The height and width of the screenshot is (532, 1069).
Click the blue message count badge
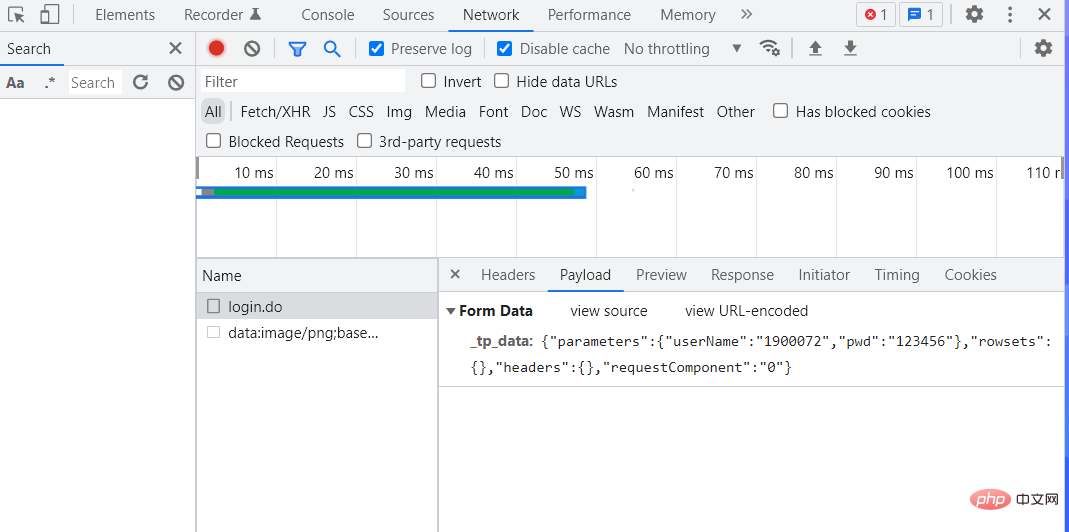920,14
